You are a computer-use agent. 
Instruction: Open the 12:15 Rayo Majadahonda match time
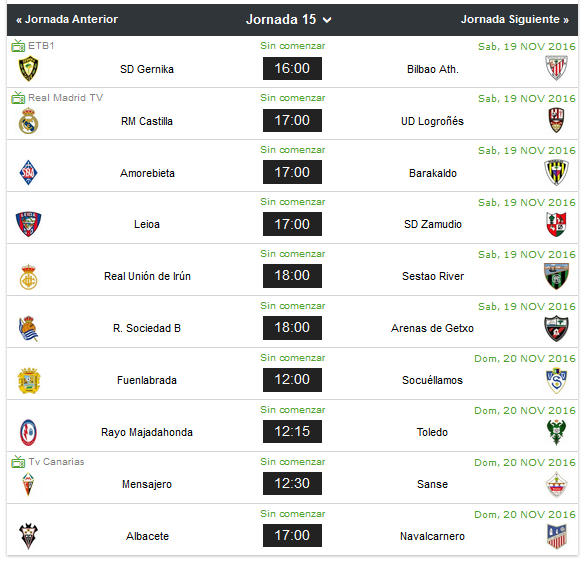292,432
